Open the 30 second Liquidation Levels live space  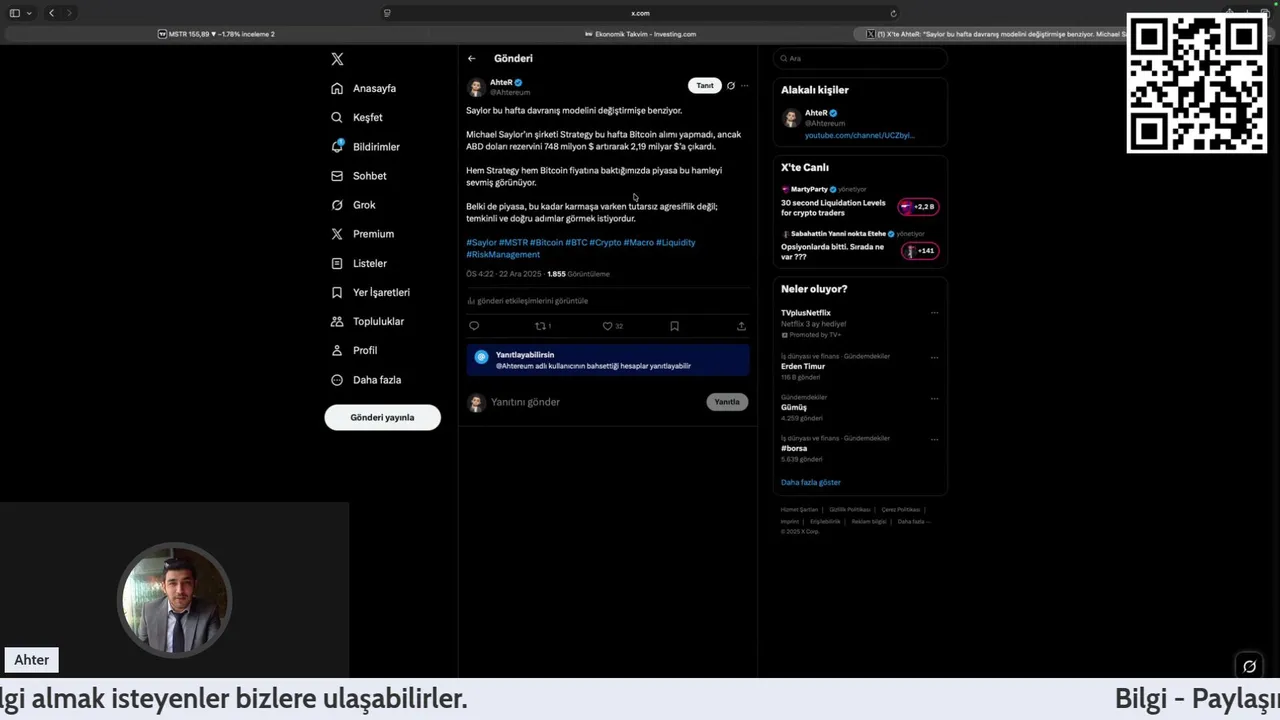click(833, 207)
